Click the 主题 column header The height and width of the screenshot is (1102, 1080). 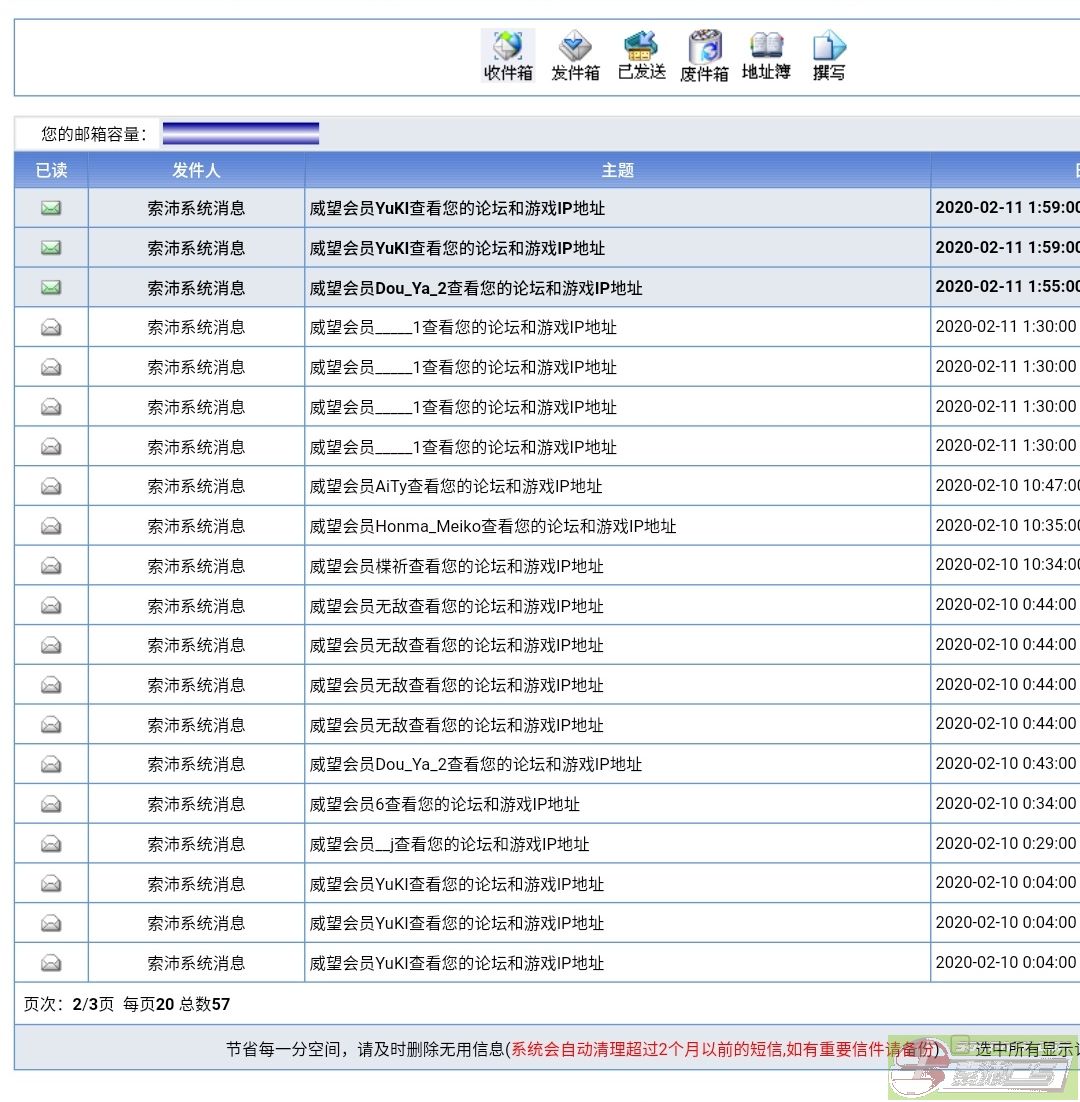tap(617, 170)
